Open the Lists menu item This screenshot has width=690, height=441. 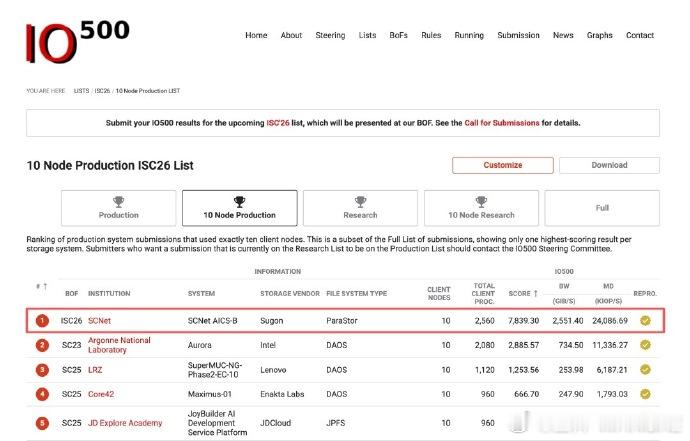(x=367, y=35)
